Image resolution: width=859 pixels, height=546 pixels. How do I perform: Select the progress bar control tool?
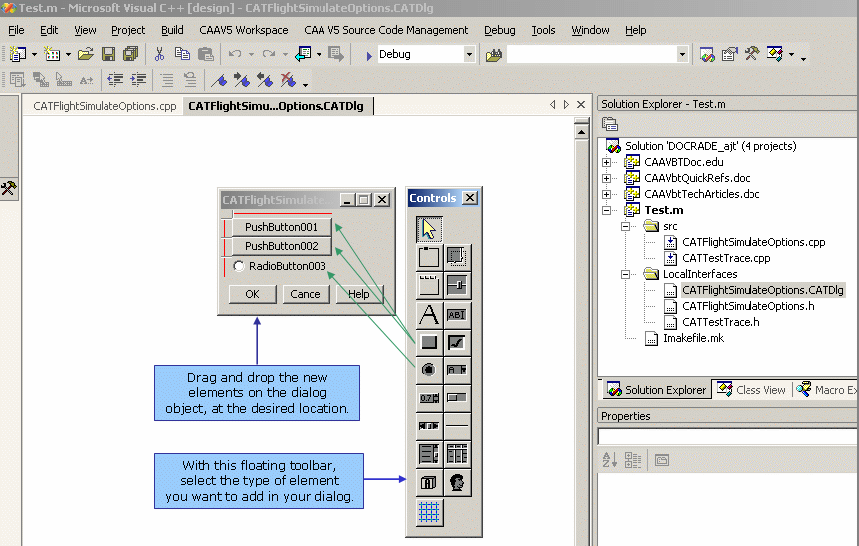pos(457,398)
